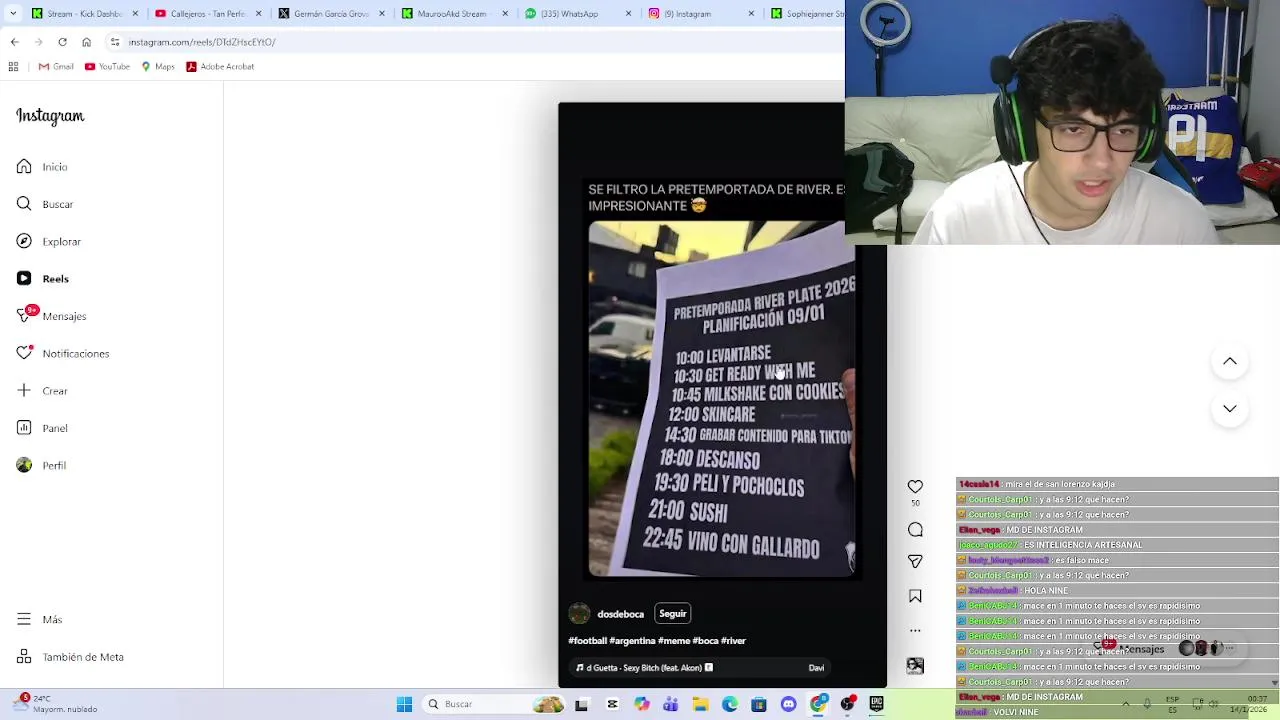
Task: Open Adobe Acrobat bookmark
Action: tap(220, 67)
